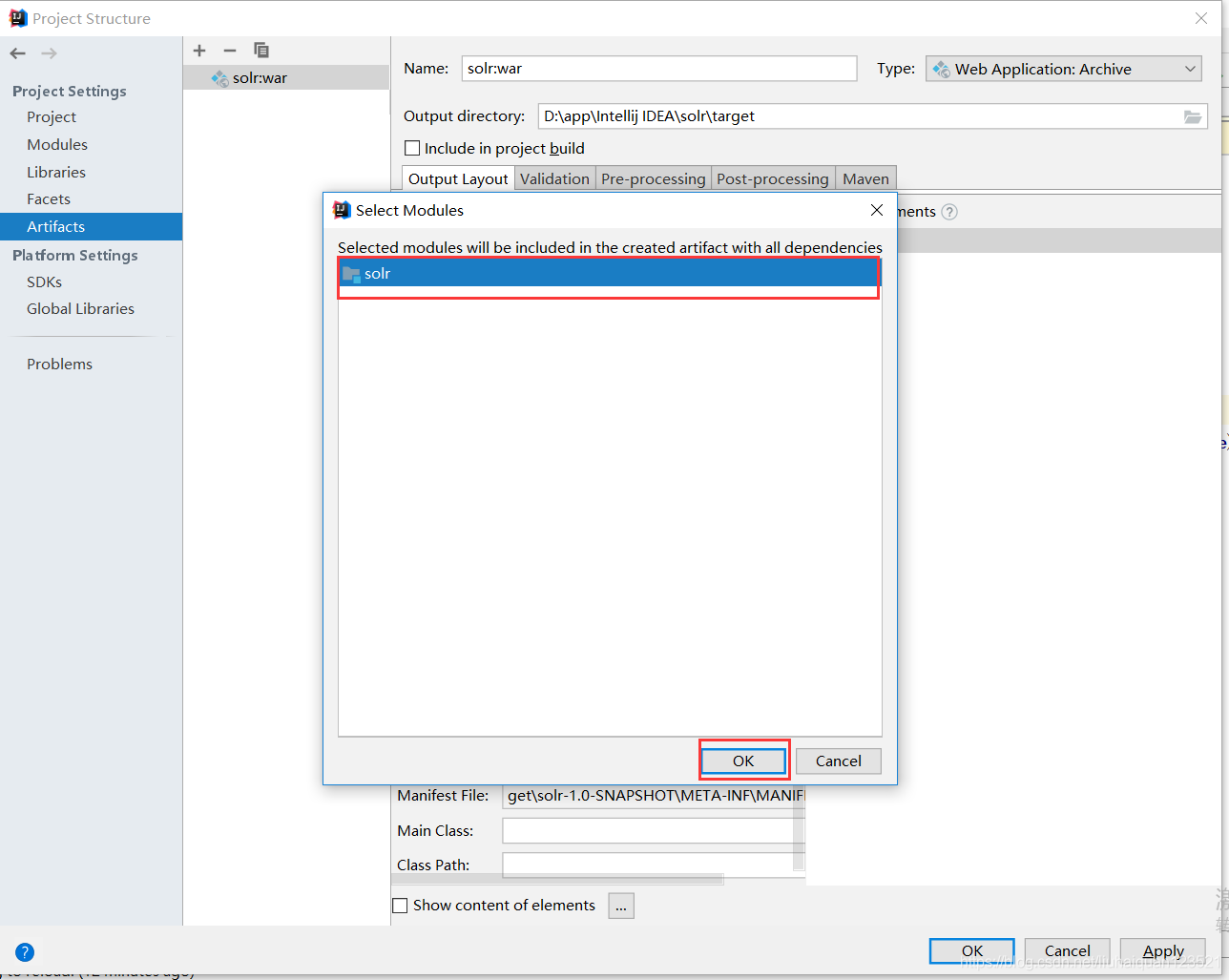Click Cancel in Project Structure window
Viewport: 1229px width, 980px height.
(1067, 950)
